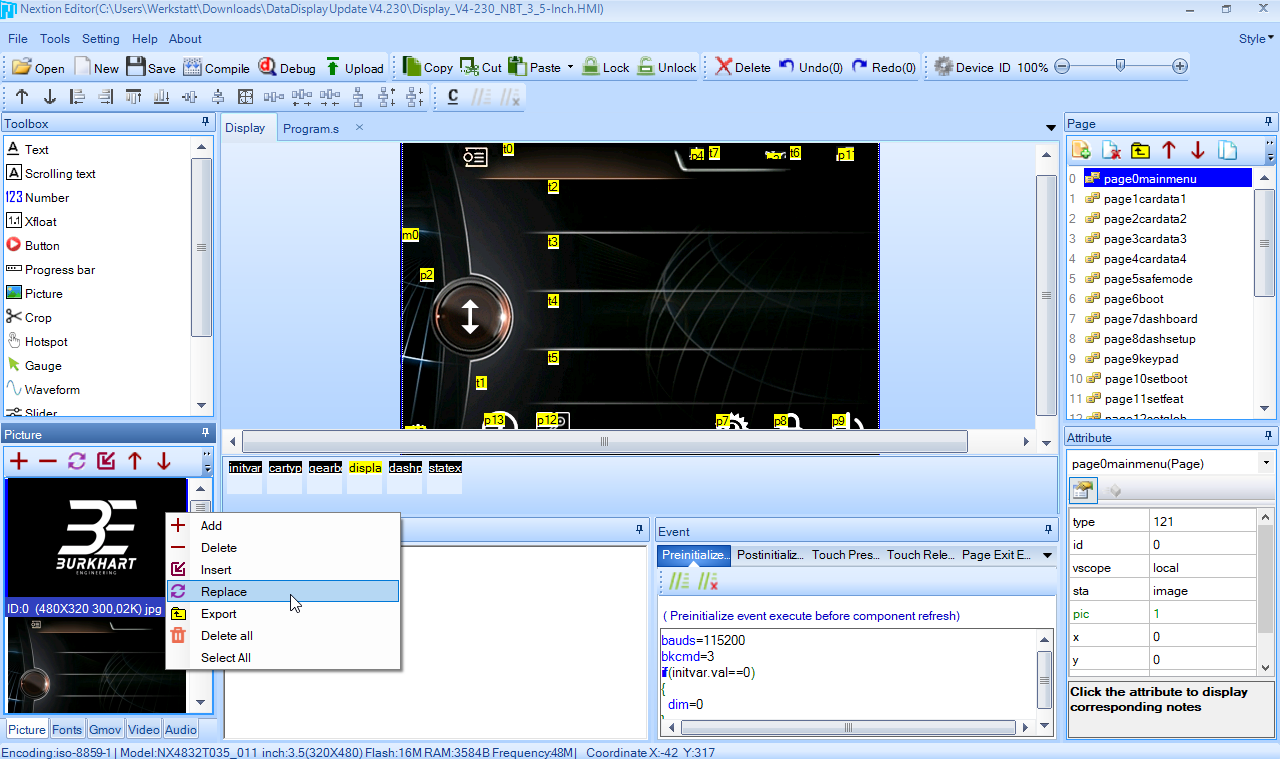
Task: Expand the Attribute component selector dropdown
Action: click(1265, 464)
